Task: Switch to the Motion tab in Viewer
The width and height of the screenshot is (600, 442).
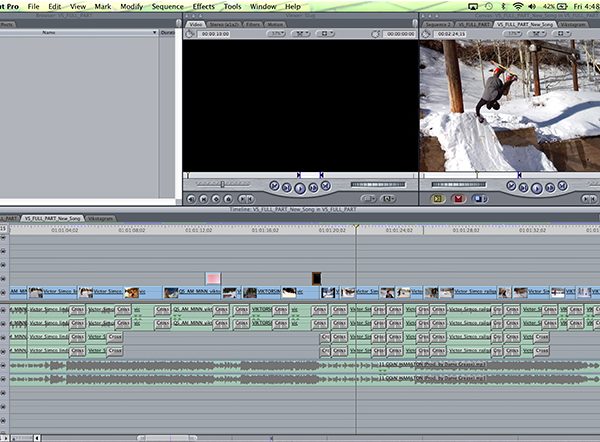Action: pos(275,24)
